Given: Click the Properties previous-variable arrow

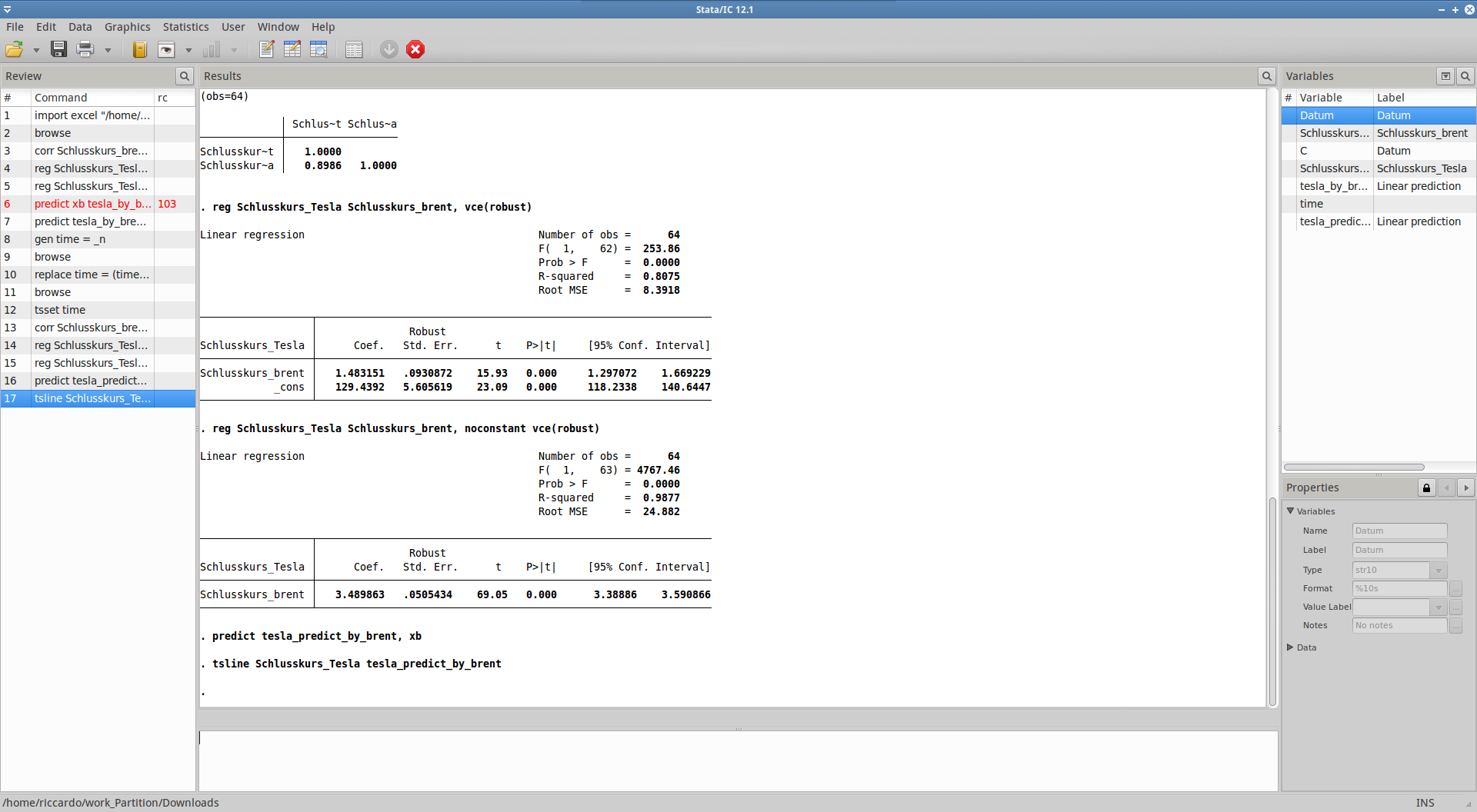Looking at the screenshot, I should click(1447, 488).
